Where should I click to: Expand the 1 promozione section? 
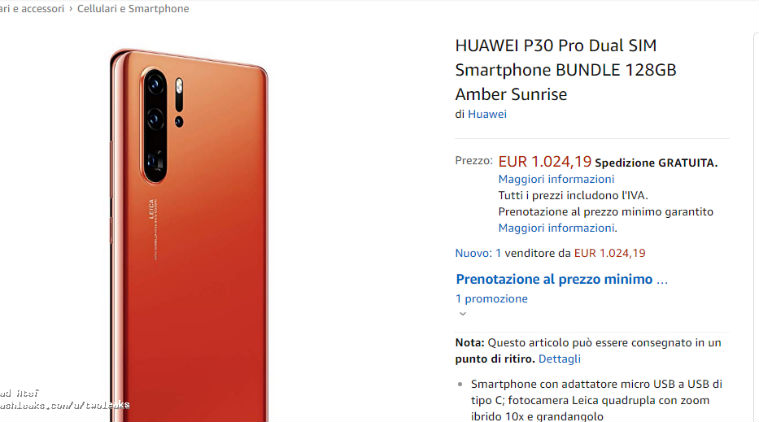click(491, 299)
